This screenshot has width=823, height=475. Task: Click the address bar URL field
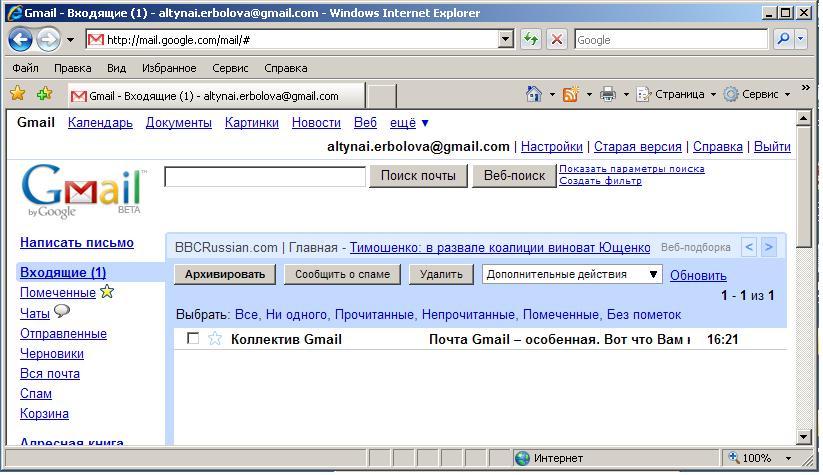(292, 40)
